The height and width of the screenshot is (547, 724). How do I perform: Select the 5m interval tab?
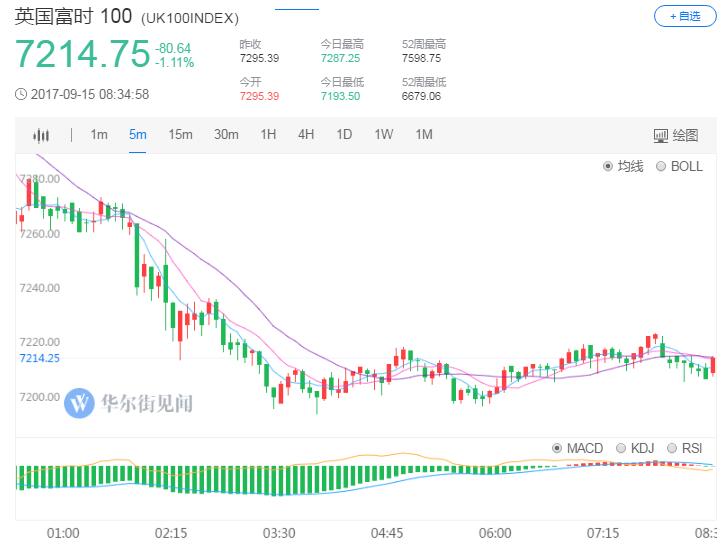click(x=138, y=134)
